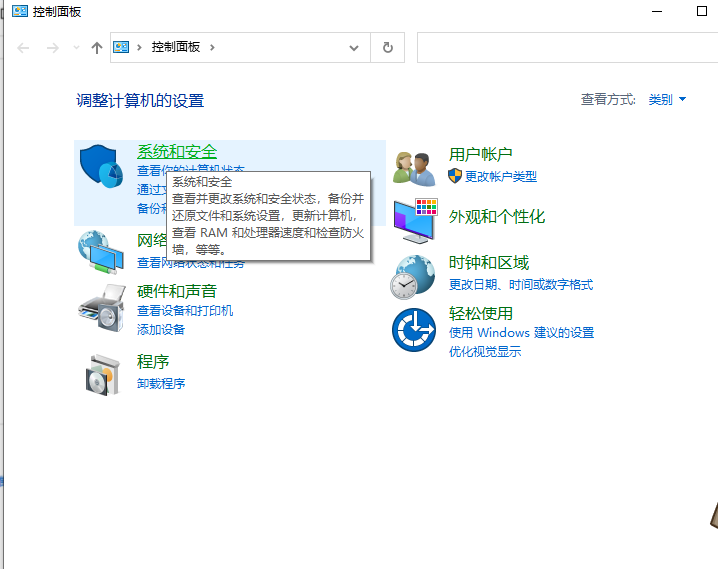Click the Hardware and Sound printer icon
The image size is (718, 569).
point(100,306)
